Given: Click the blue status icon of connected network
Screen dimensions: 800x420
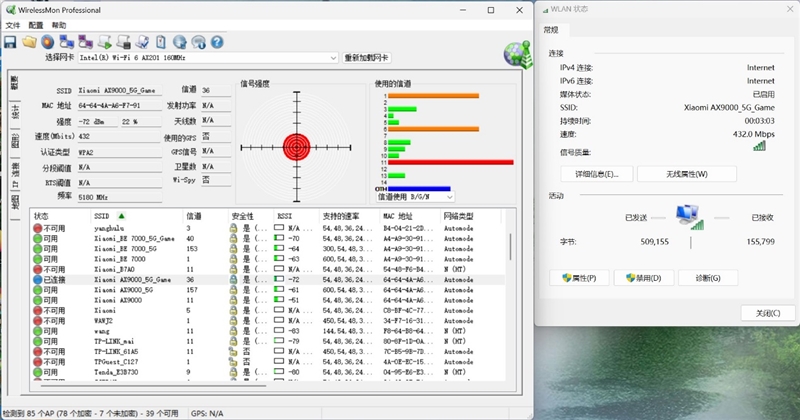Looking at the screenshot, I should [37, 280].
